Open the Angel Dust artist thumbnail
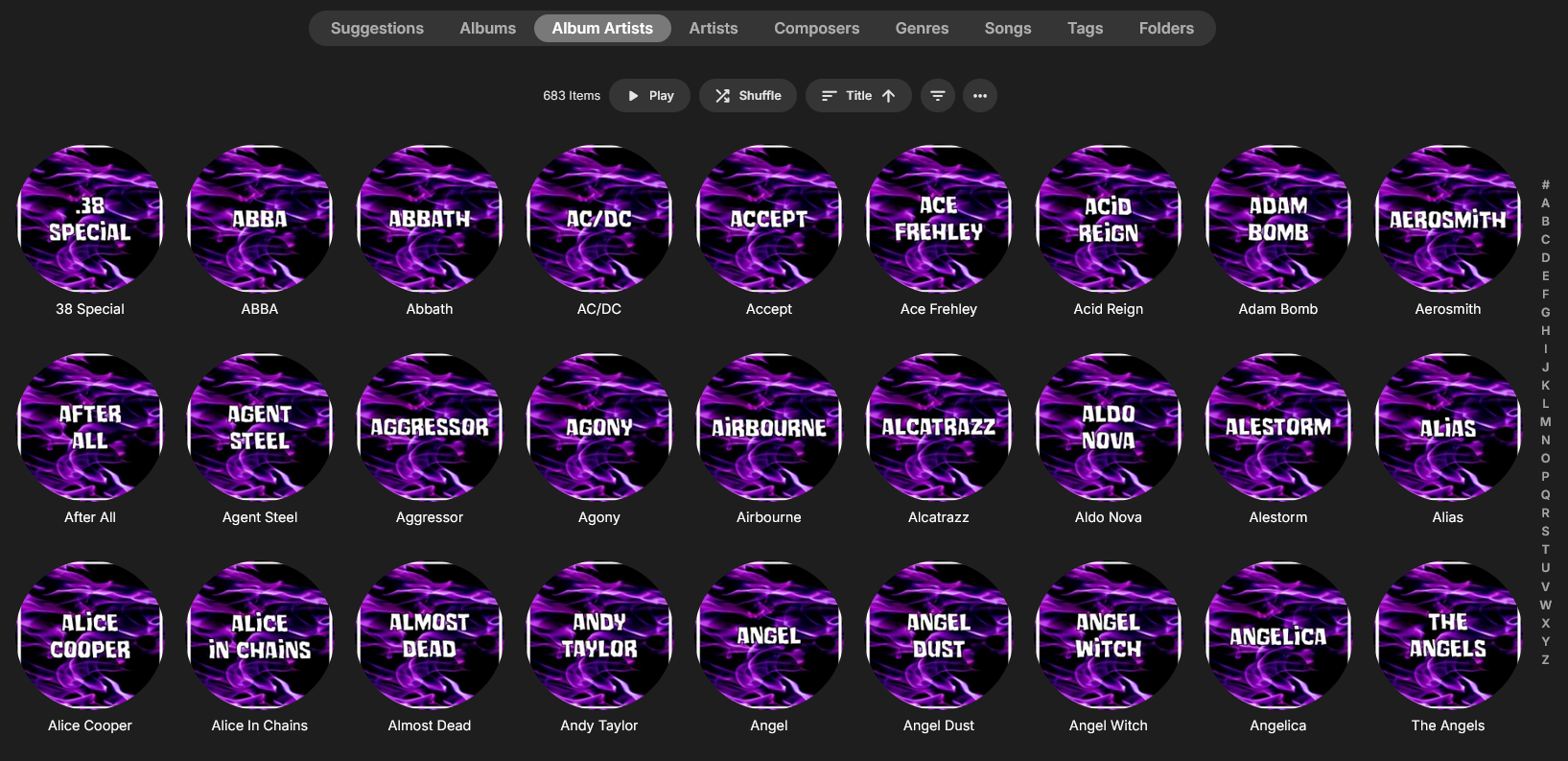This screenshot has height=761, width=1568. 939,635
